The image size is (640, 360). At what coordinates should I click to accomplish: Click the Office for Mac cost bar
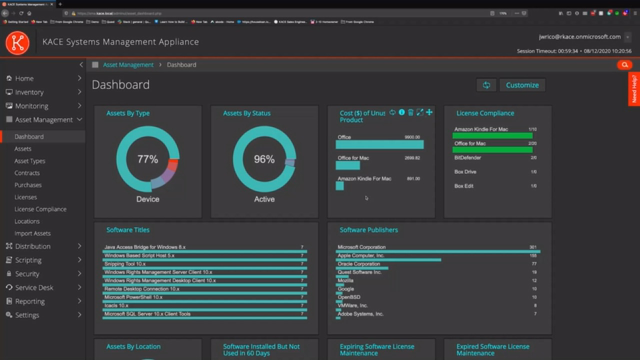pyautogui.click(x=348, y=165)
